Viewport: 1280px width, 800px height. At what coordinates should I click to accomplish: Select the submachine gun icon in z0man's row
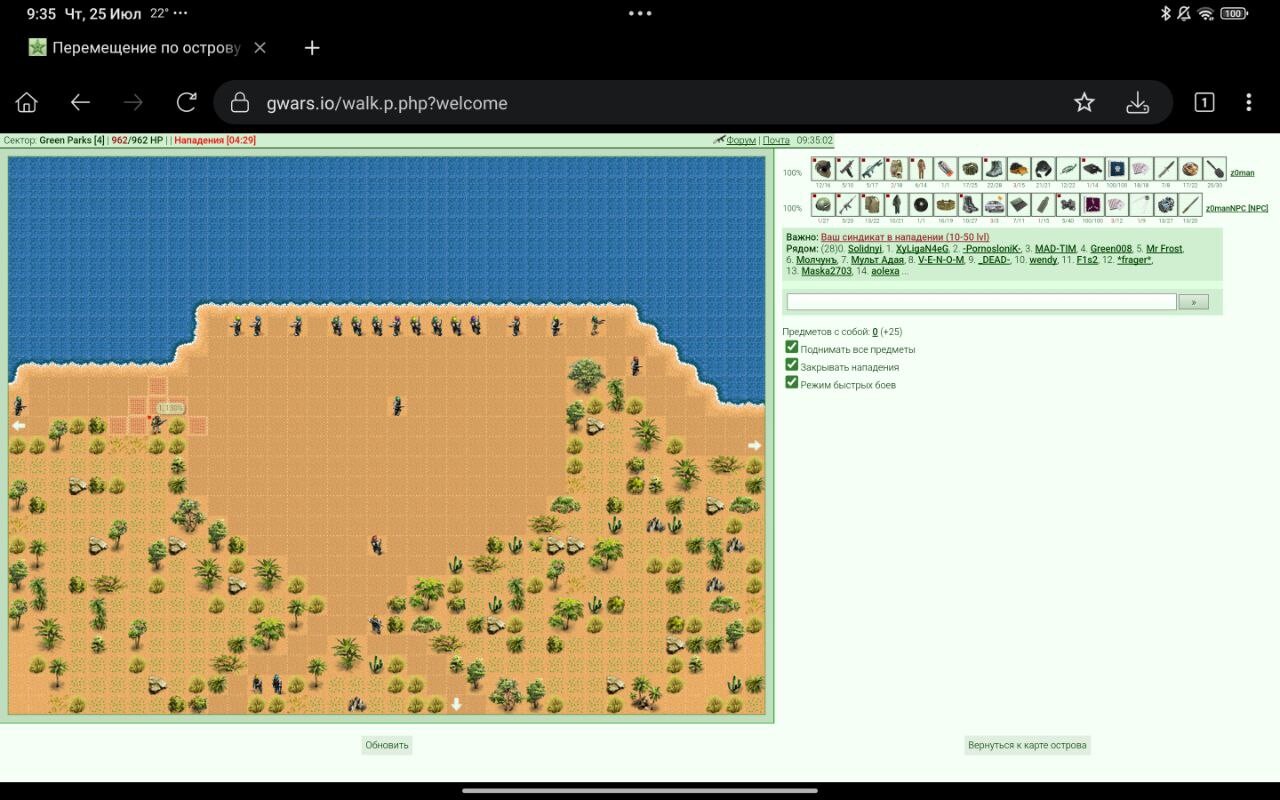click(x=847, y=168)
